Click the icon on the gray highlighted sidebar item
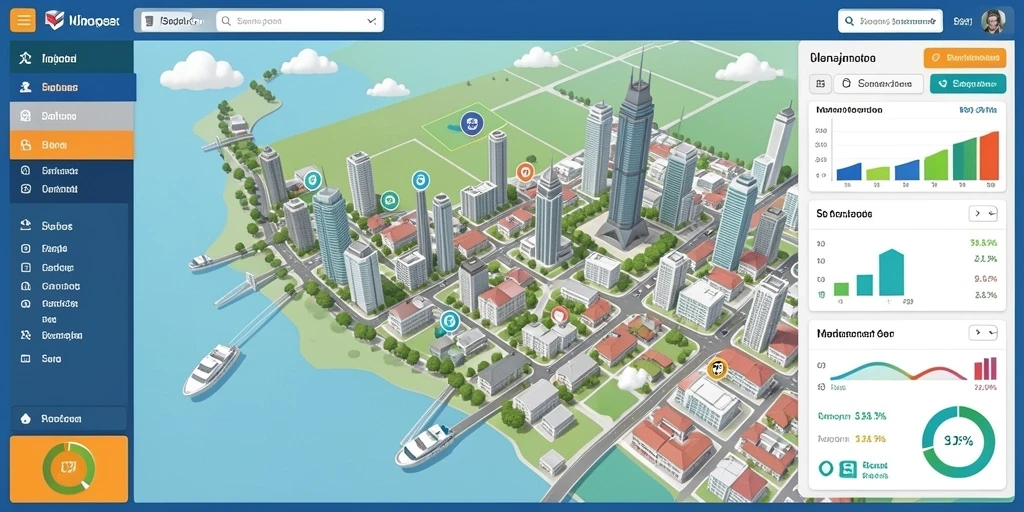The height and width of the screenshot is (512, 1024). pos(25,116)
